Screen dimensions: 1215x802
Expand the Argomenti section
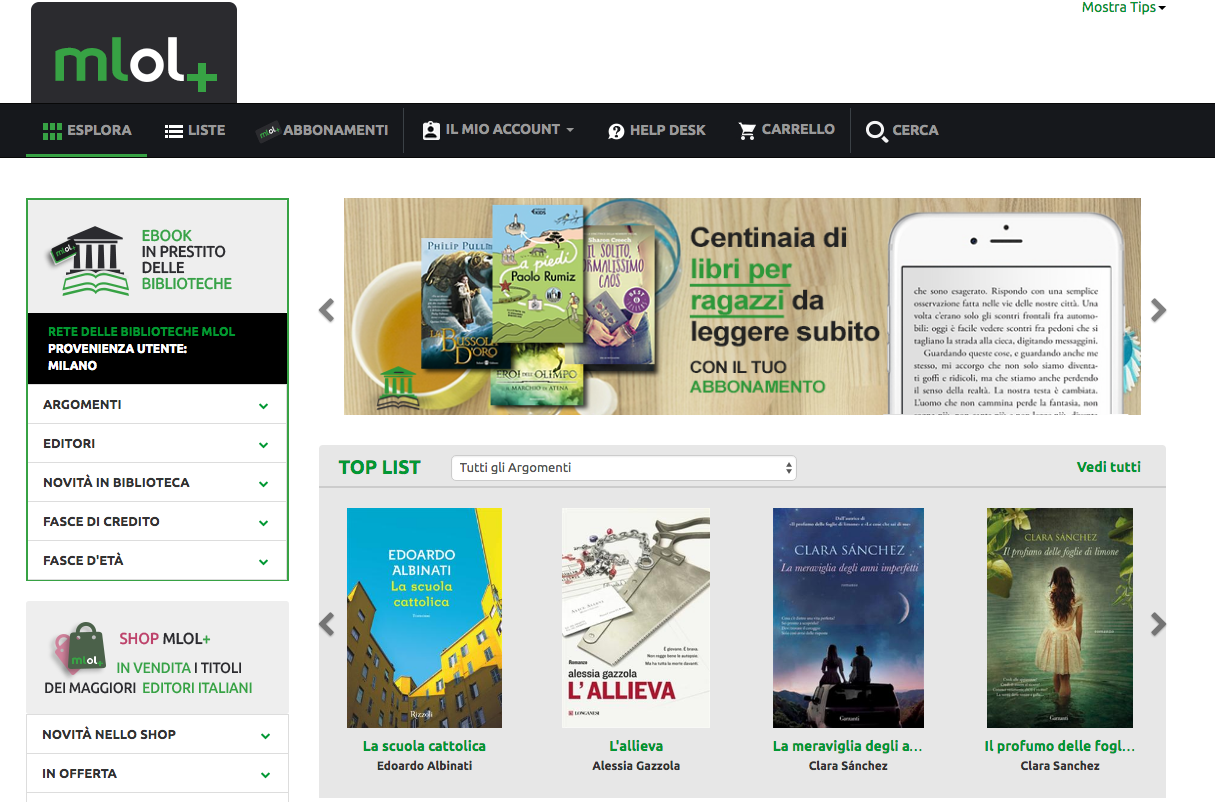coord(157,405)
